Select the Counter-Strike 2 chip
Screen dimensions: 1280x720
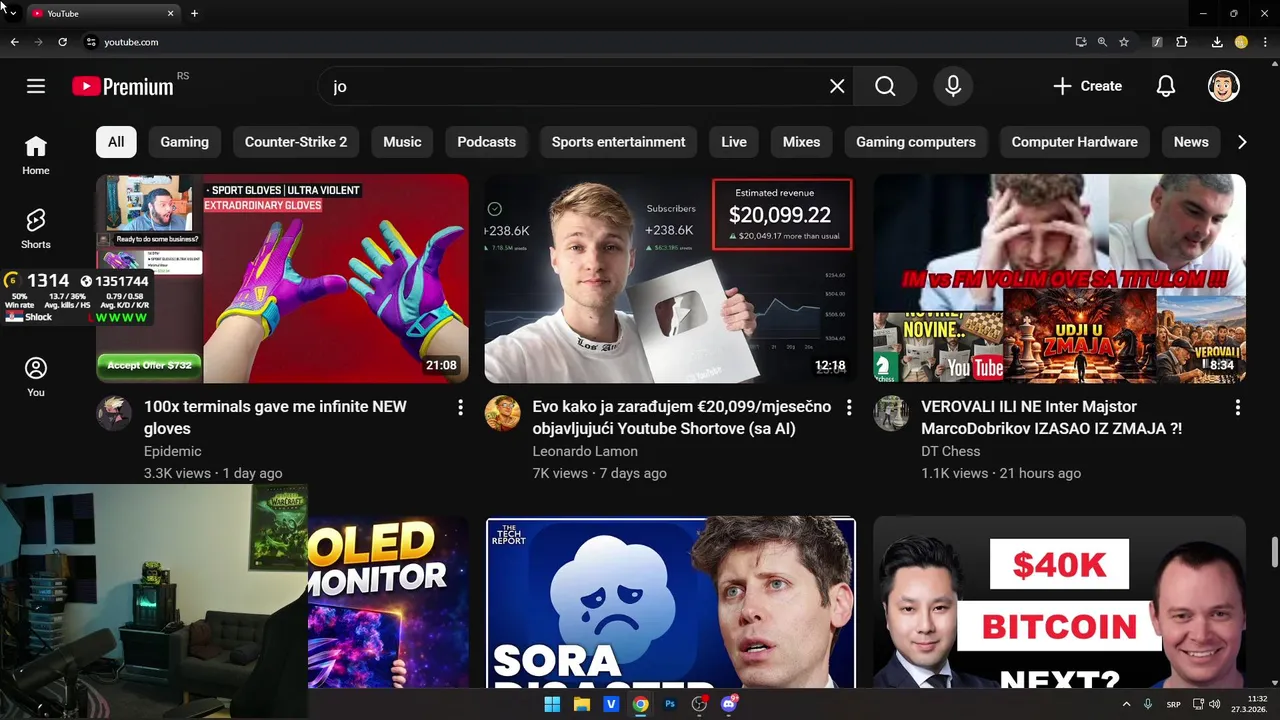(296, 142)
